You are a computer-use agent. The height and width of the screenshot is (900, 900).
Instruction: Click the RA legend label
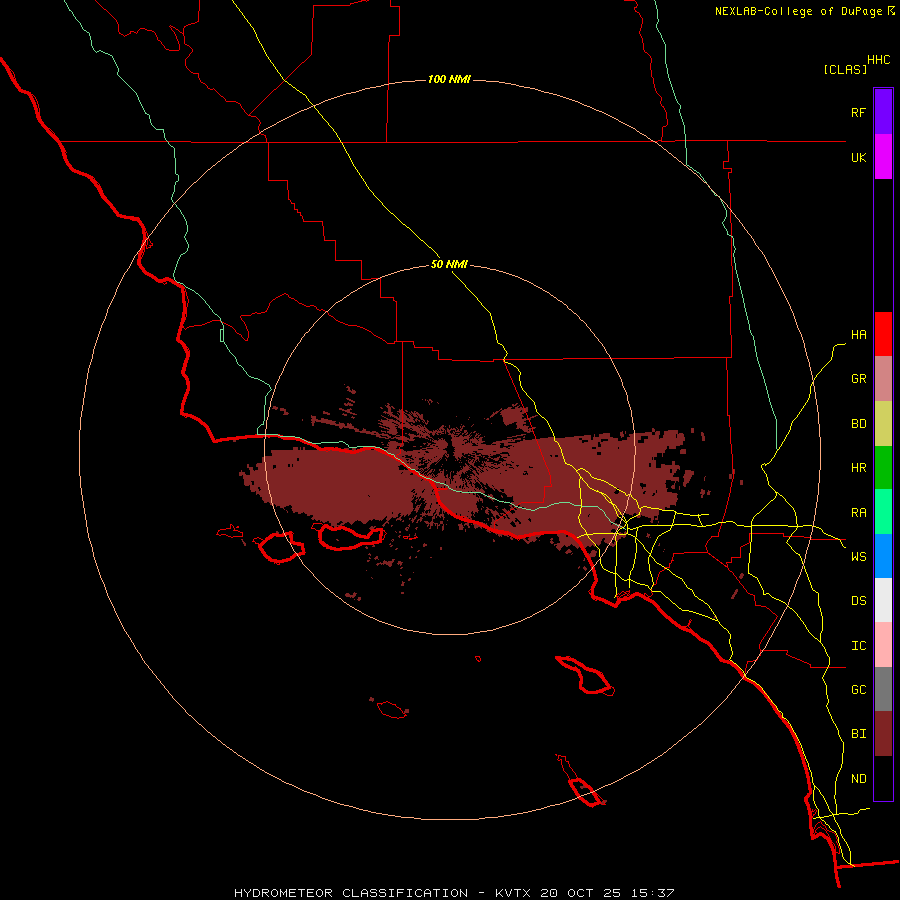(858, 513)
